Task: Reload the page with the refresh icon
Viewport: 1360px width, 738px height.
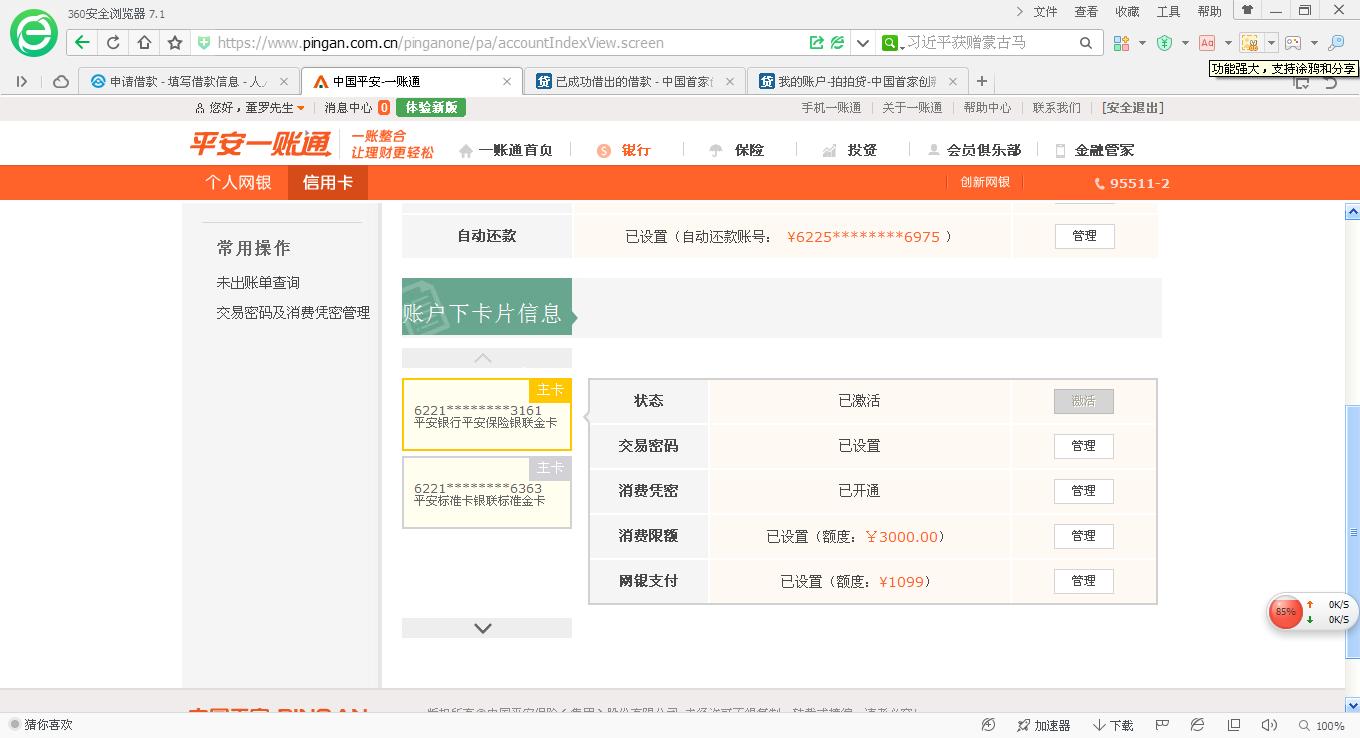Action: [x=113, y=42]
